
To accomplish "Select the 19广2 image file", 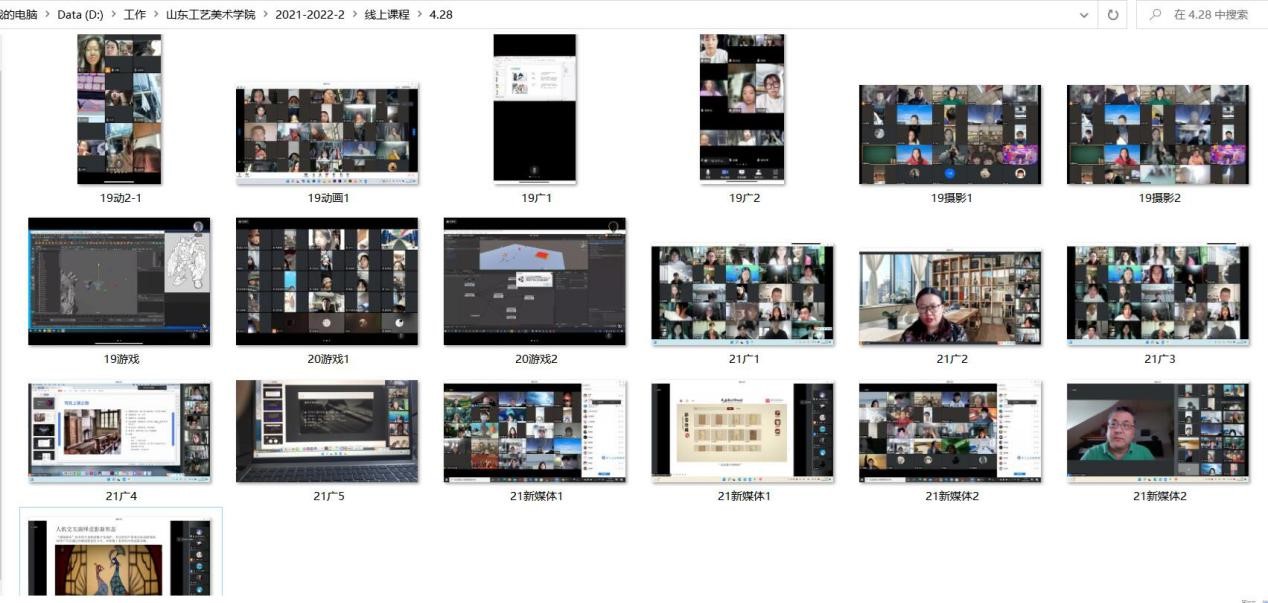I will point(742,109).
